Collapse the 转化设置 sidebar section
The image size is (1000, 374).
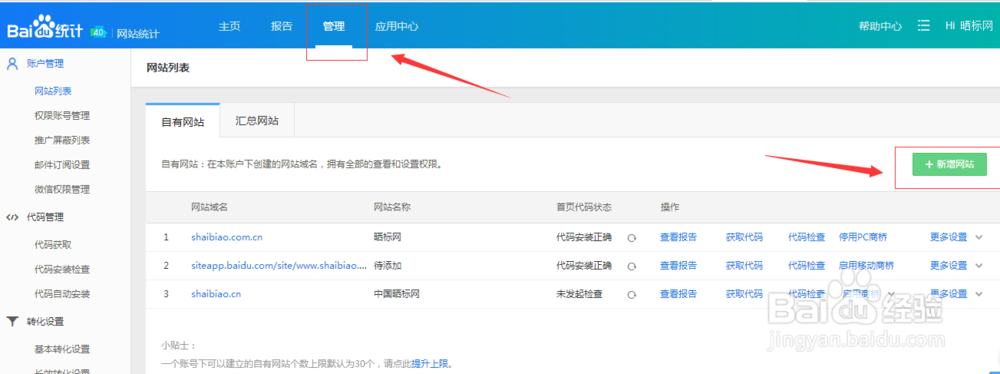45,321
